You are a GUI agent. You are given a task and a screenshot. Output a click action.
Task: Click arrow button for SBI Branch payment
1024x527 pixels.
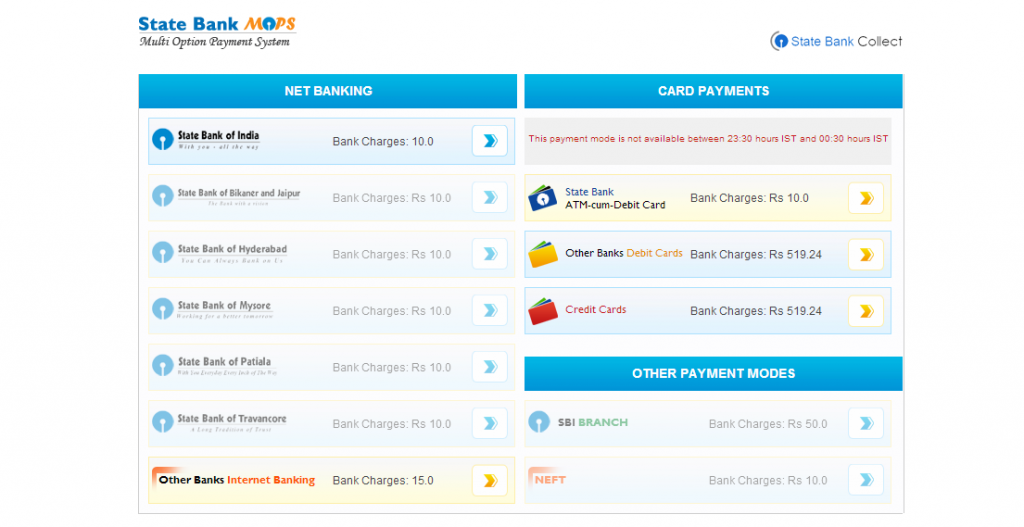click(x=866, y=423)
